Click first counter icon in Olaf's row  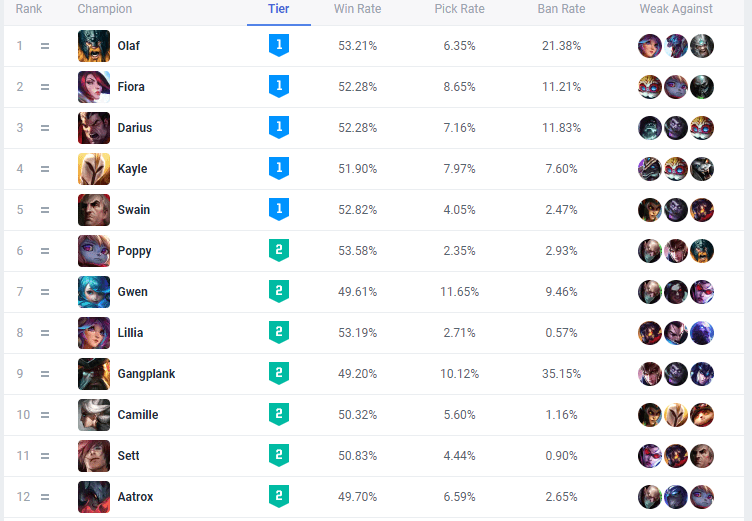[650, 46]
